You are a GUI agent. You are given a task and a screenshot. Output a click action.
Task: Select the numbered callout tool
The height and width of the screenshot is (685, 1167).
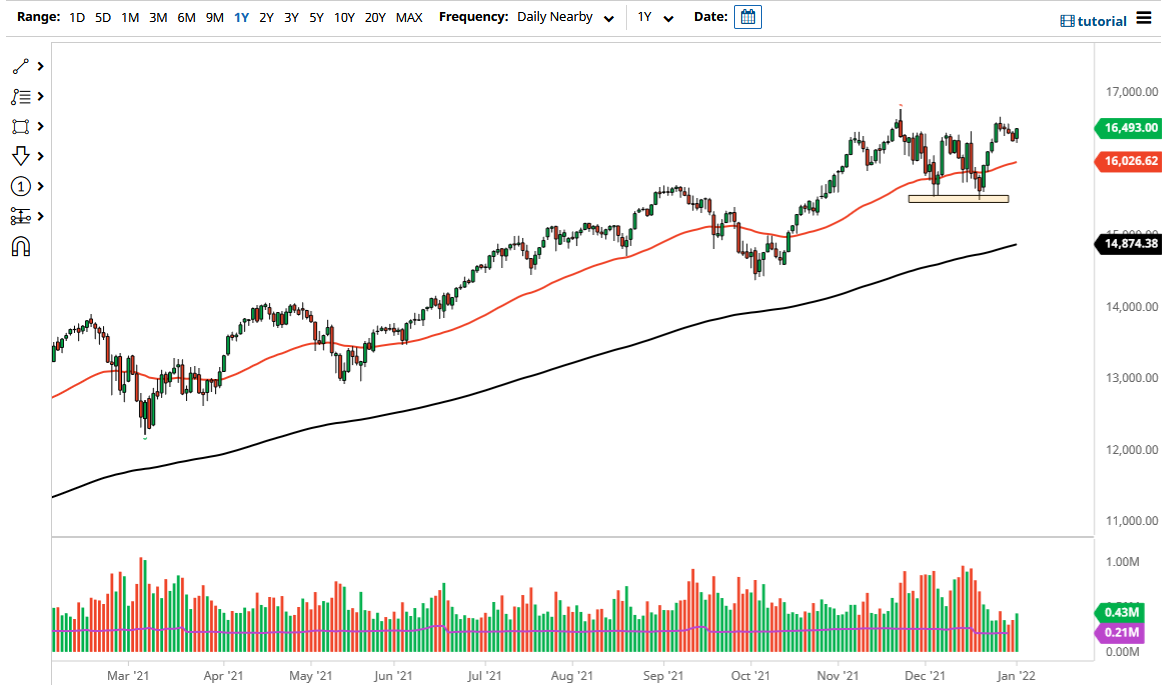point(21,186)
